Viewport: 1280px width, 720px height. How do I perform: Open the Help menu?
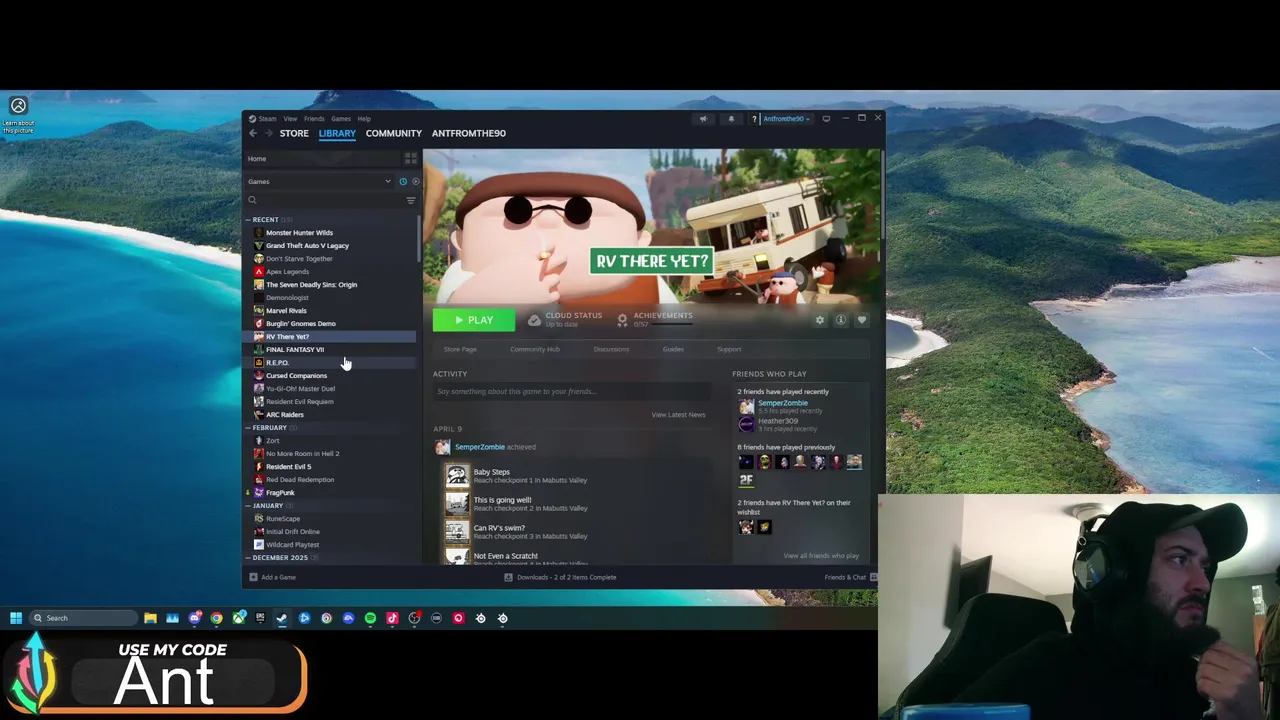click(364, 118)
